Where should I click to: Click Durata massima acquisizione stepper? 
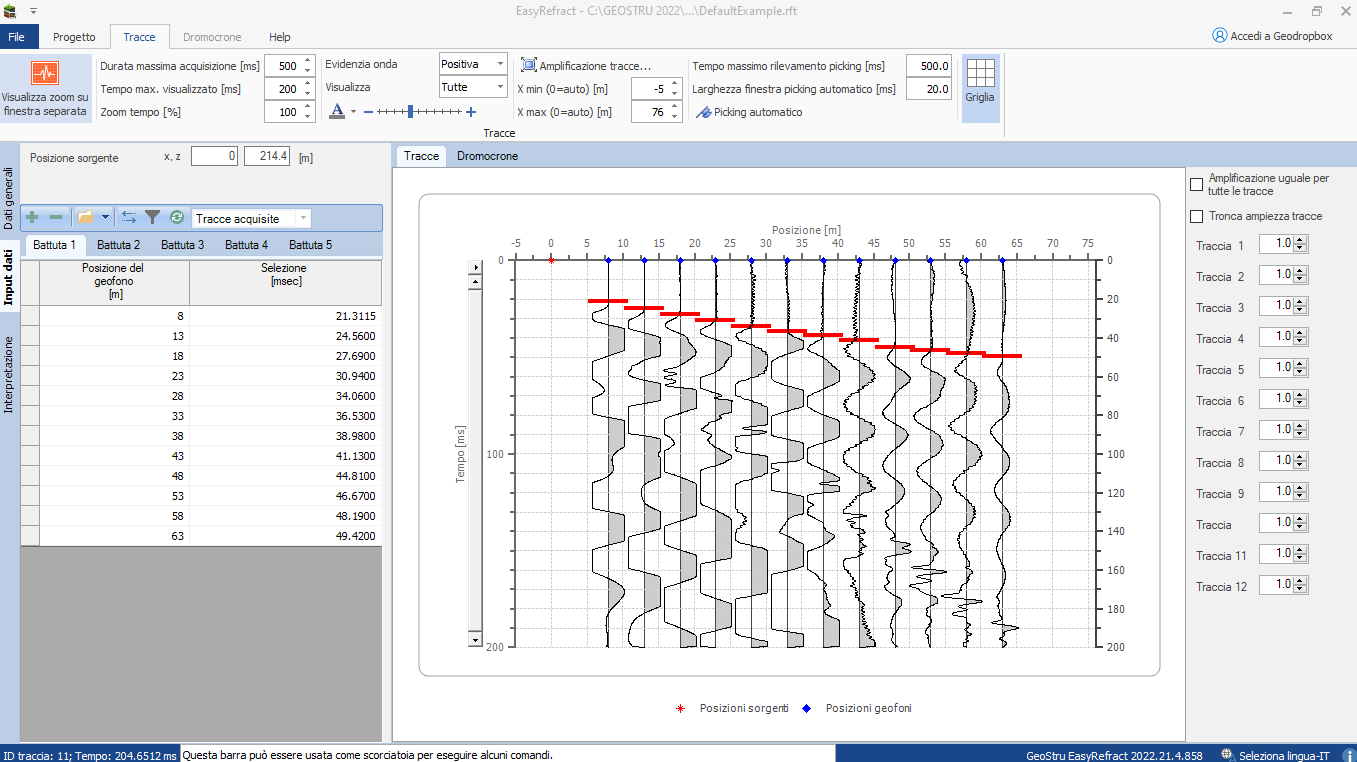[308, 66]
